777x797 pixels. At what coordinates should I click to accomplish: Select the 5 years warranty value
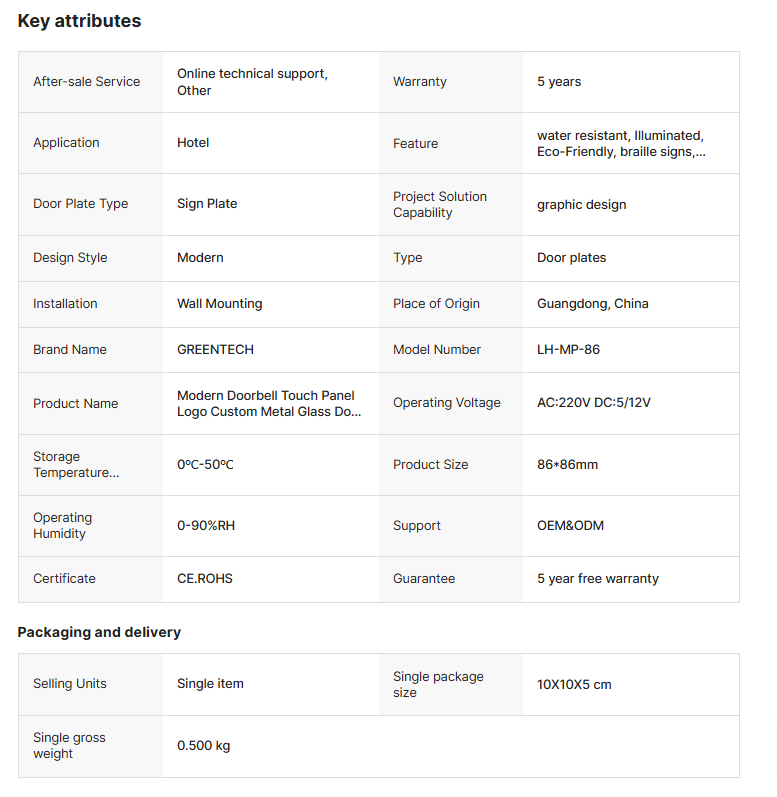(559, 82)
